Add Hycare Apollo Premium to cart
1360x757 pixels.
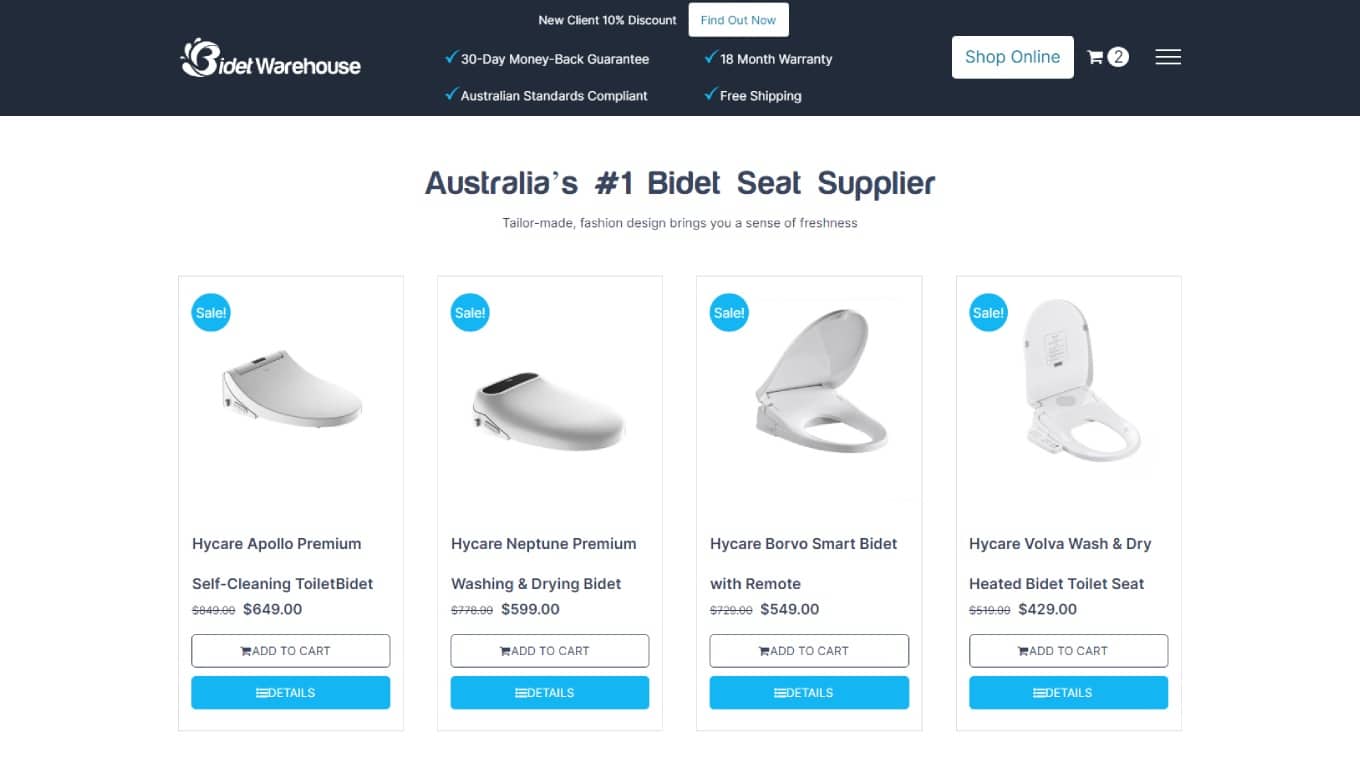click(x=291, y=651)
